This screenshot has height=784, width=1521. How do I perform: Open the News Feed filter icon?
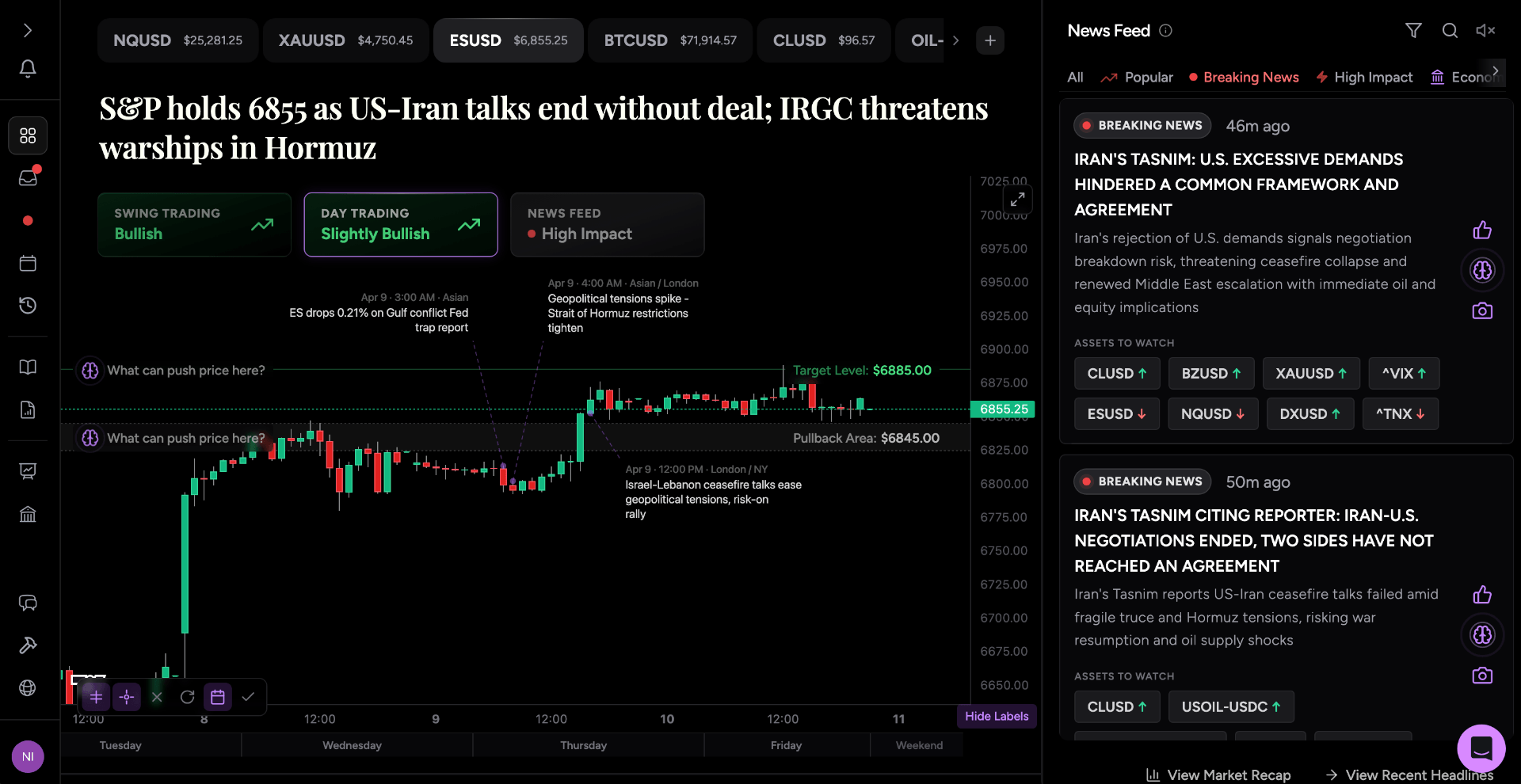pyautogui.click(x=1413, y=30)
